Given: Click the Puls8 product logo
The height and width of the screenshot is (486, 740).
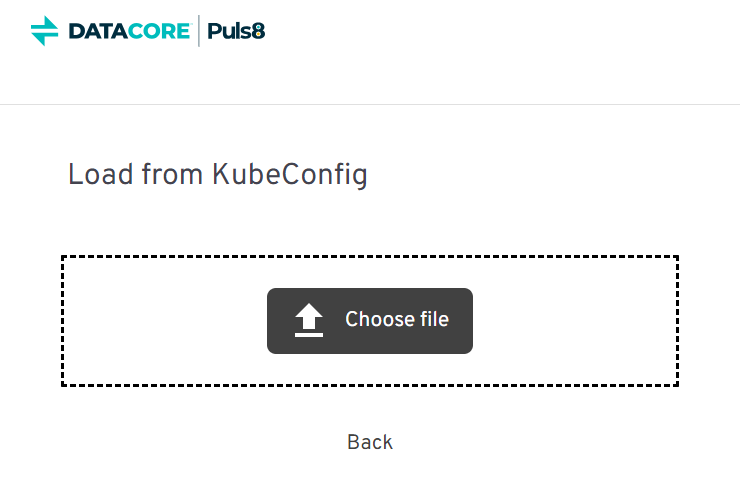Looking at the screenshot, I should [236, 31].
